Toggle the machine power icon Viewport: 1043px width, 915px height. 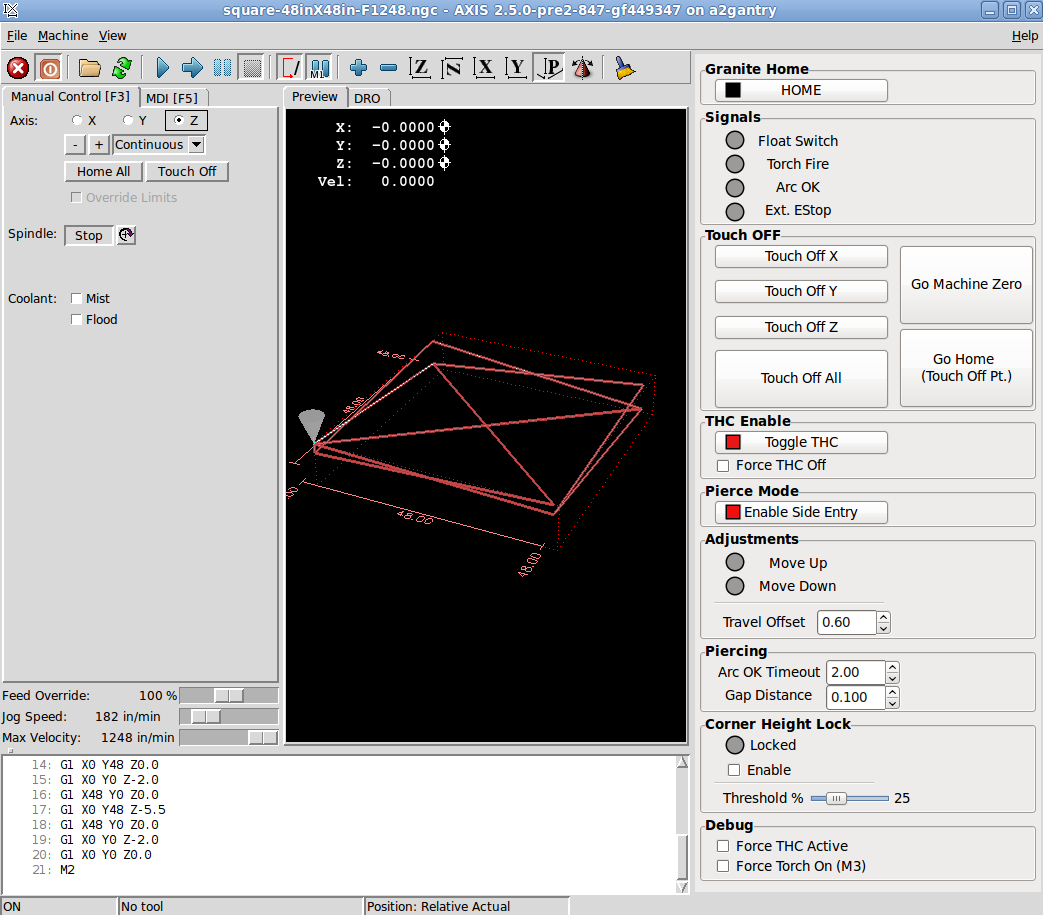[50, 68]
